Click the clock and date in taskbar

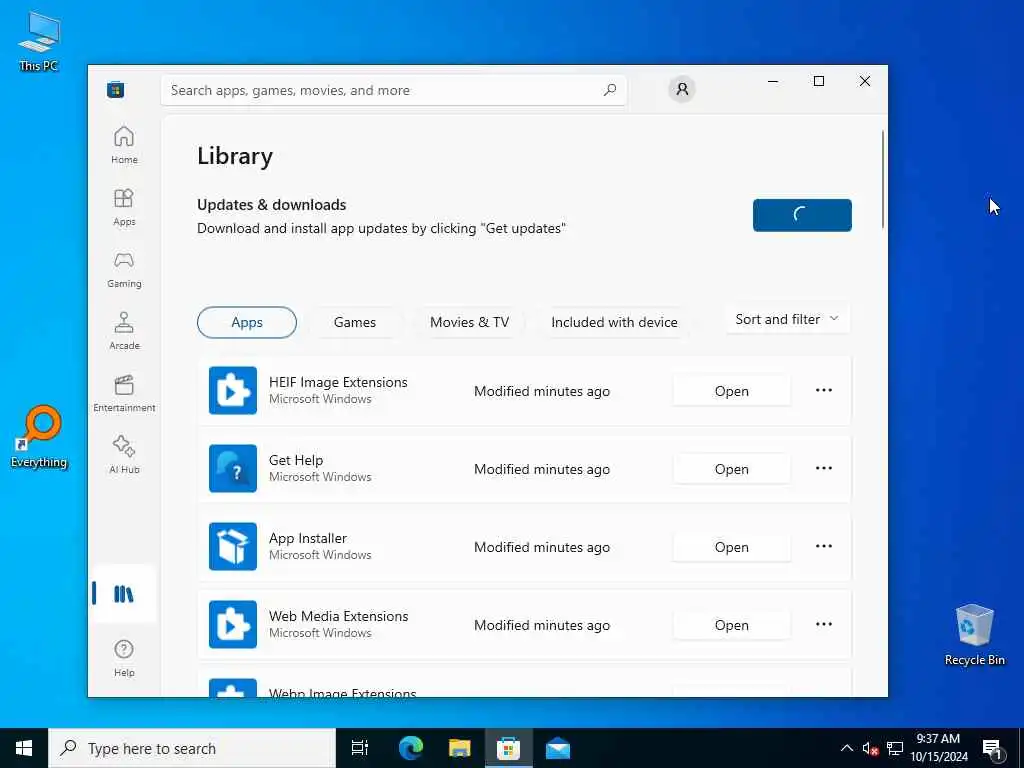click(938, 748)
